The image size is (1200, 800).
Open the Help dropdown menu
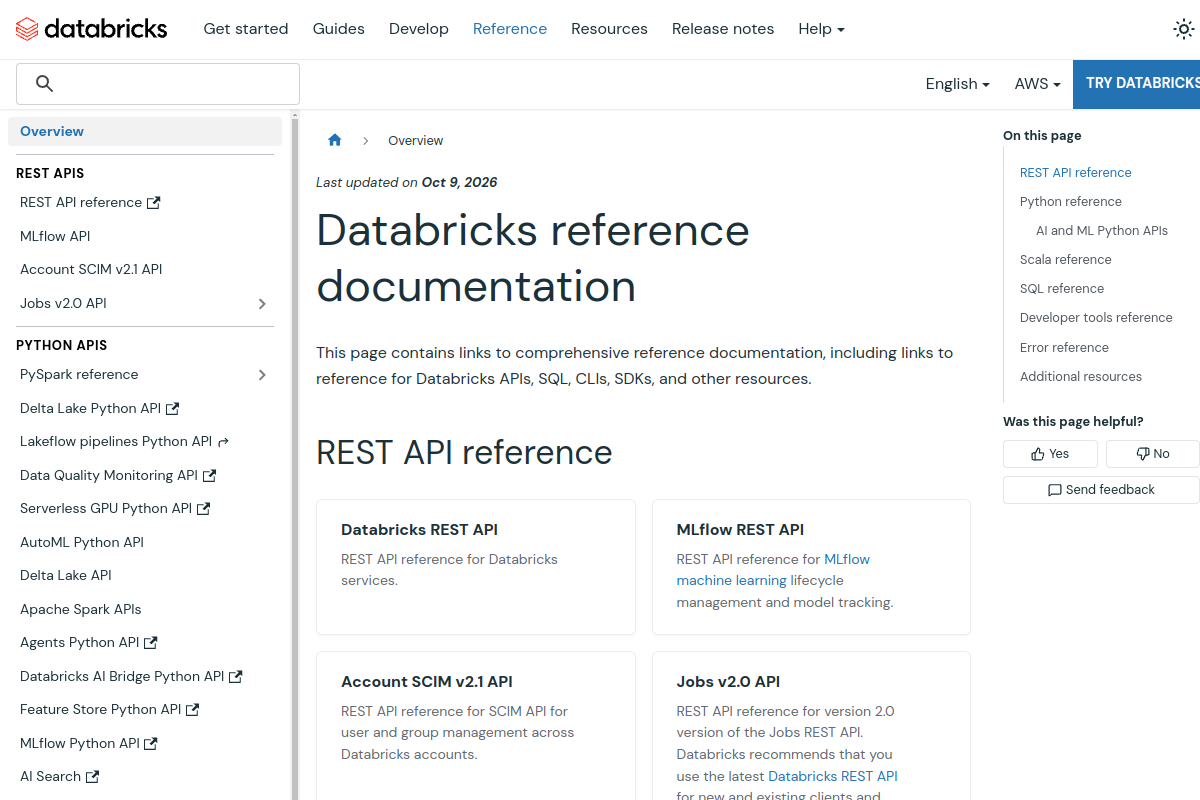click(821, 29)
